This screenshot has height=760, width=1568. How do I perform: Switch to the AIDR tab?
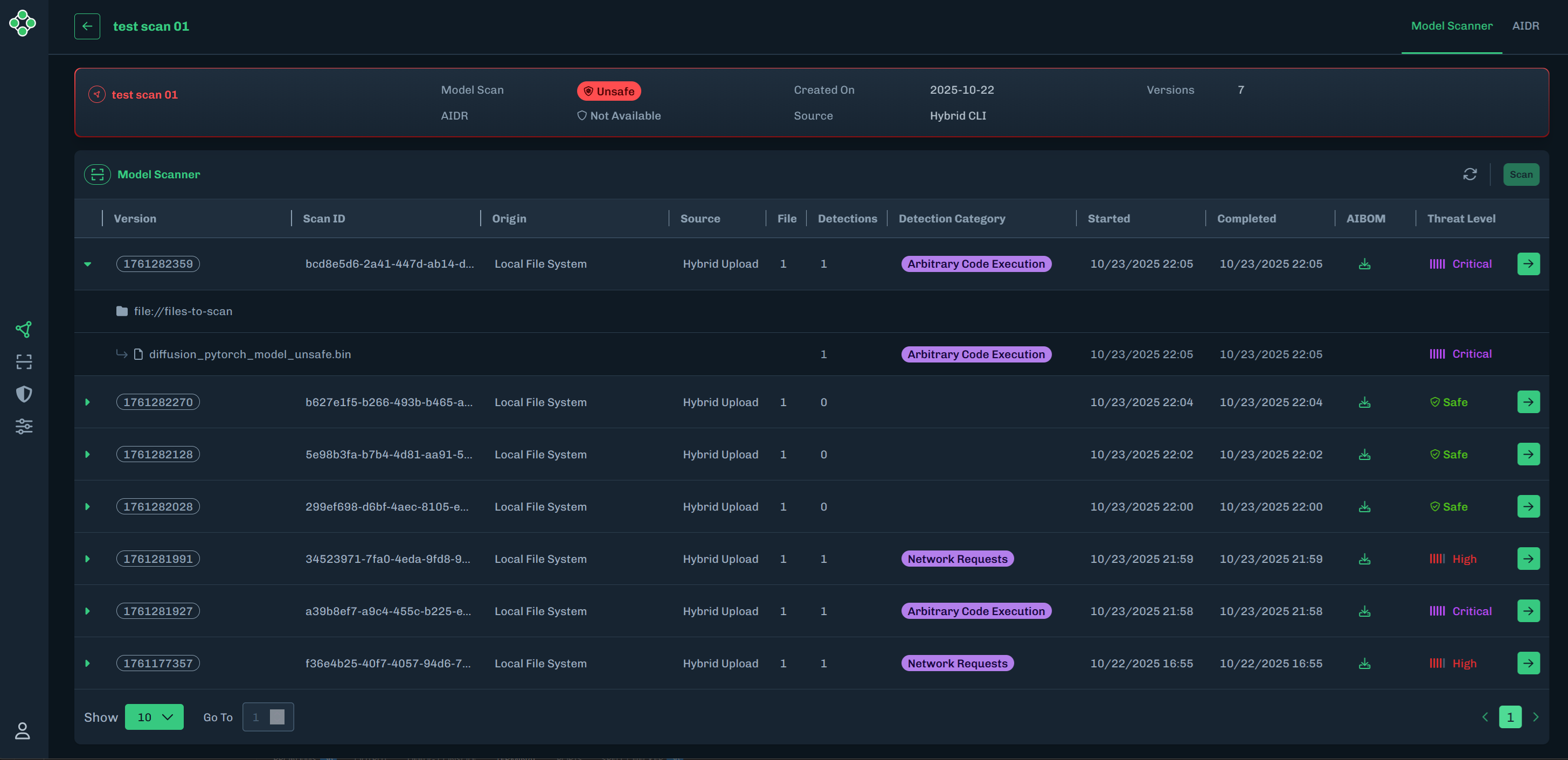[1525, 25]
